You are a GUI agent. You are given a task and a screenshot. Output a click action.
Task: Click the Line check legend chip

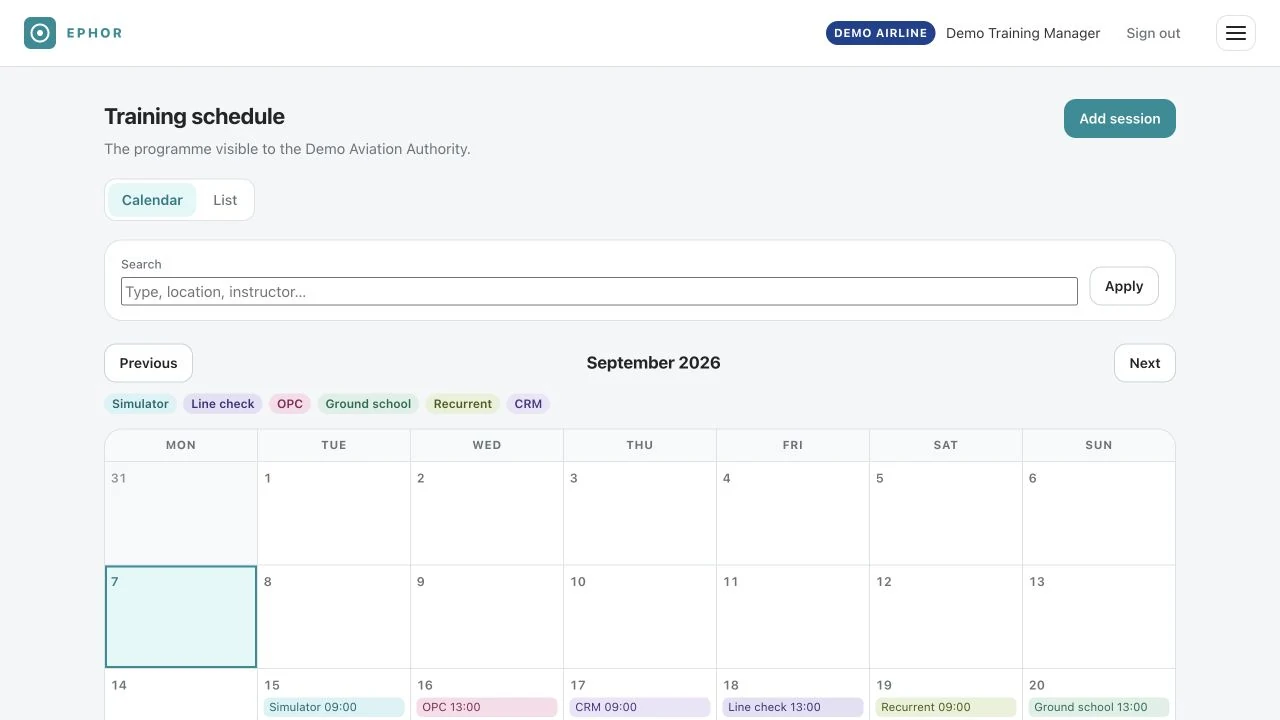coord(223,404)
